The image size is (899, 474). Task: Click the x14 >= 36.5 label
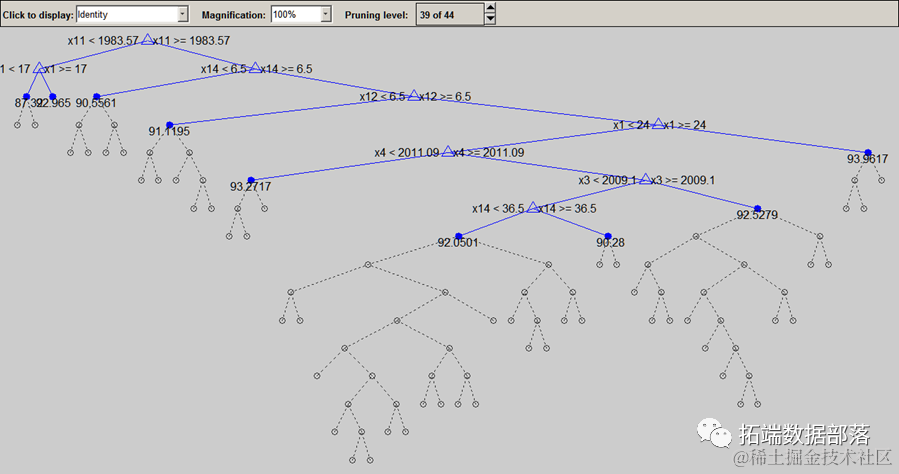tap(567, 209)
